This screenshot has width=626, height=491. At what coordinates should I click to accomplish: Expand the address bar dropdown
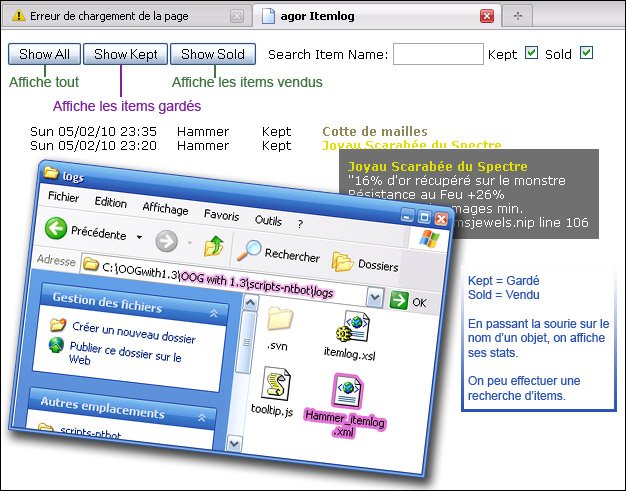[374, 297]
